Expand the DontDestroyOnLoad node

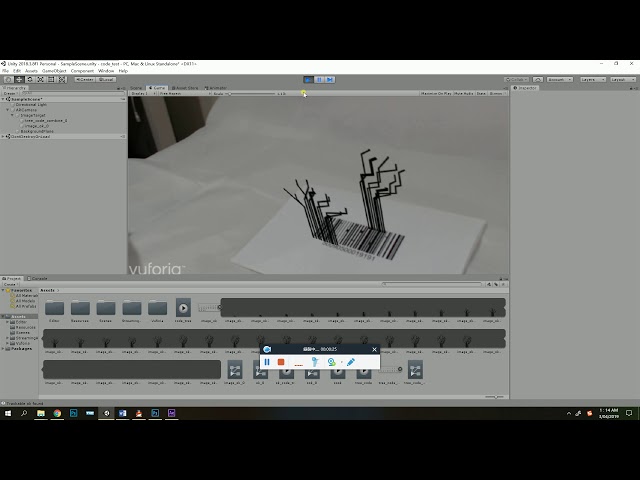pyautogui.click(x=3, y=137)
